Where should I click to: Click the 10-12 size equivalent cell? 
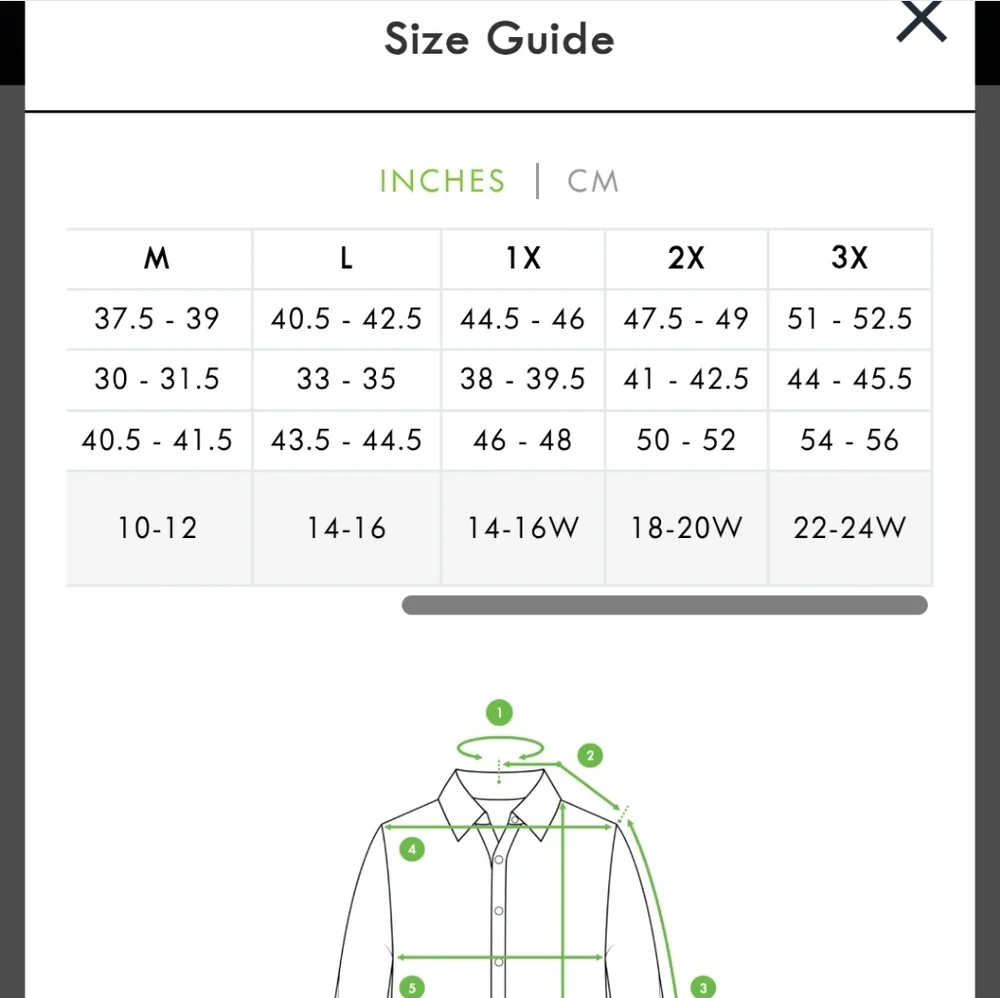coord(158,528)
